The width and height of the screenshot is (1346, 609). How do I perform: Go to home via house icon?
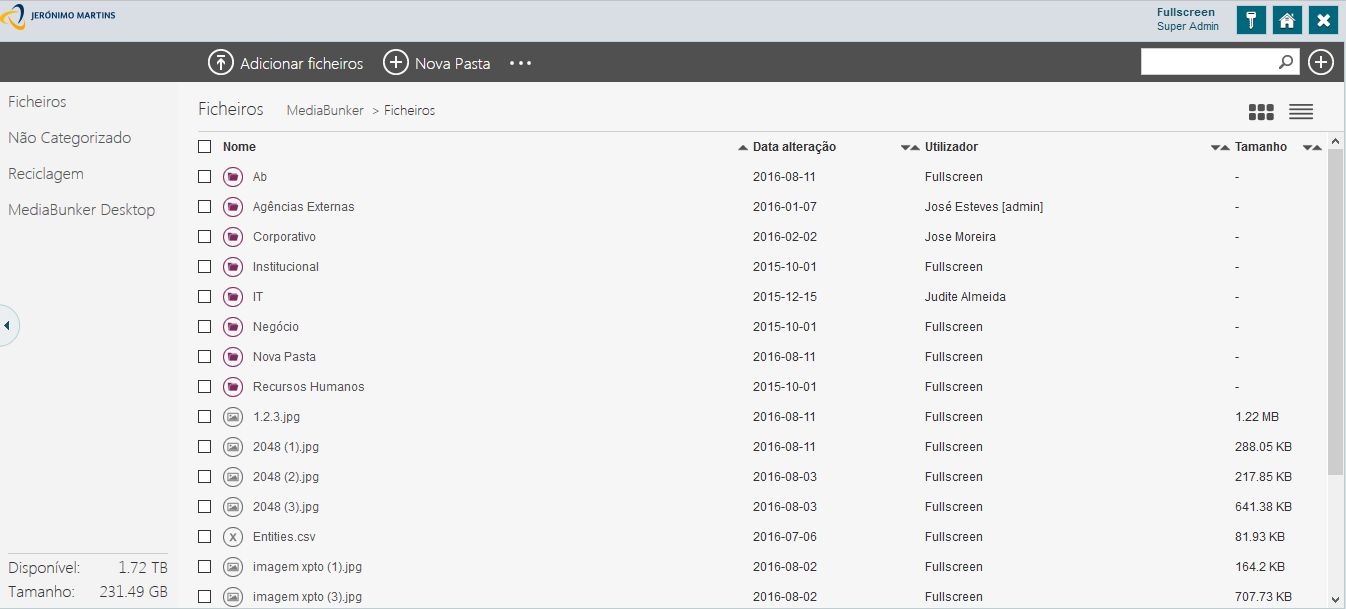click(x=1287, y=20)
